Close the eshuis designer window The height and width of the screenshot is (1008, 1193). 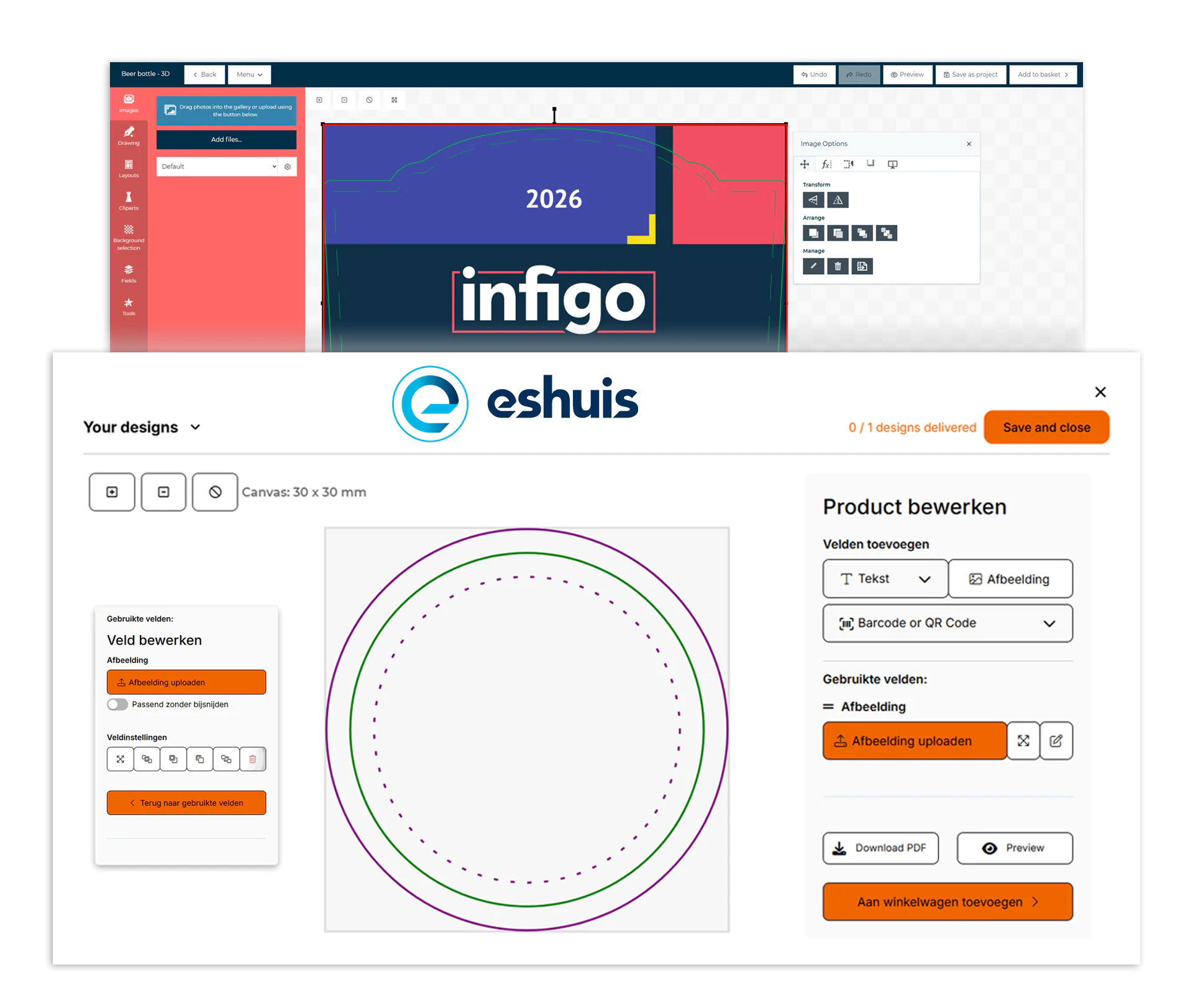[1100, 392]
